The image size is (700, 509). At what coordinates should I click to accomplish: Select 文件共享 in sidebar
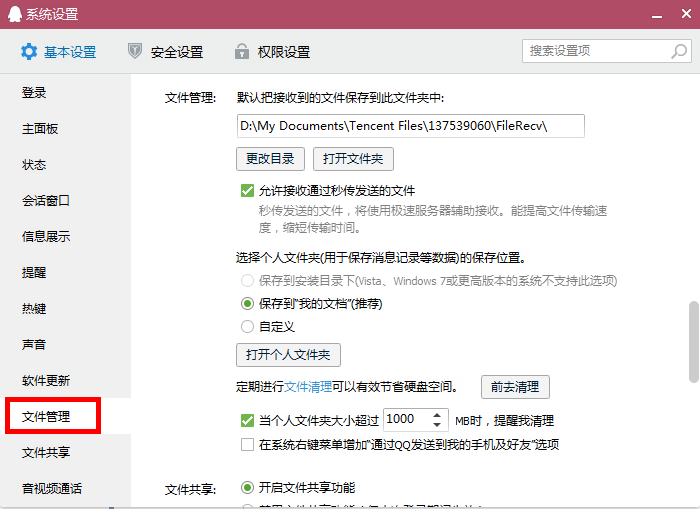pos(46,452)
